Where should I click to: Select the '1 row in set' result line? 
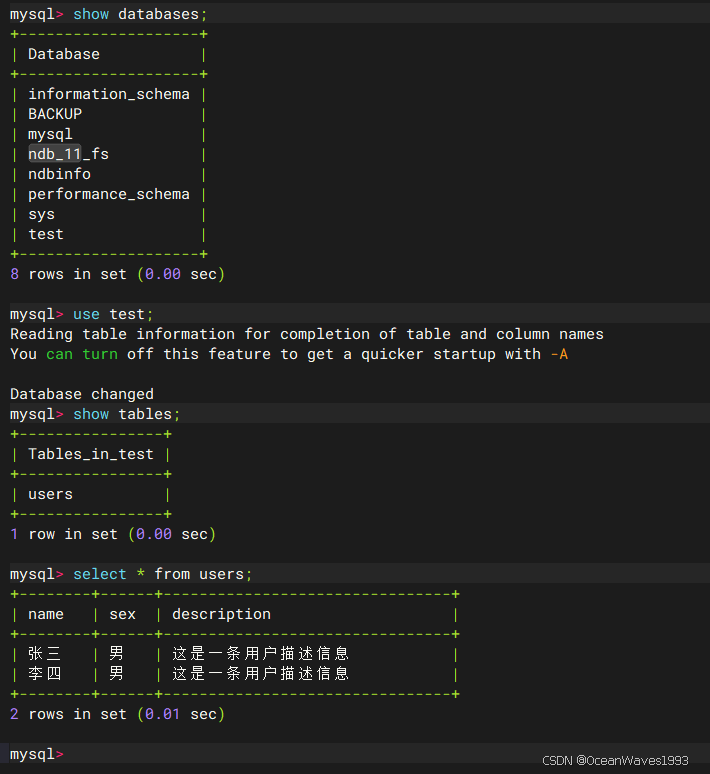click(x=113, y=534)
